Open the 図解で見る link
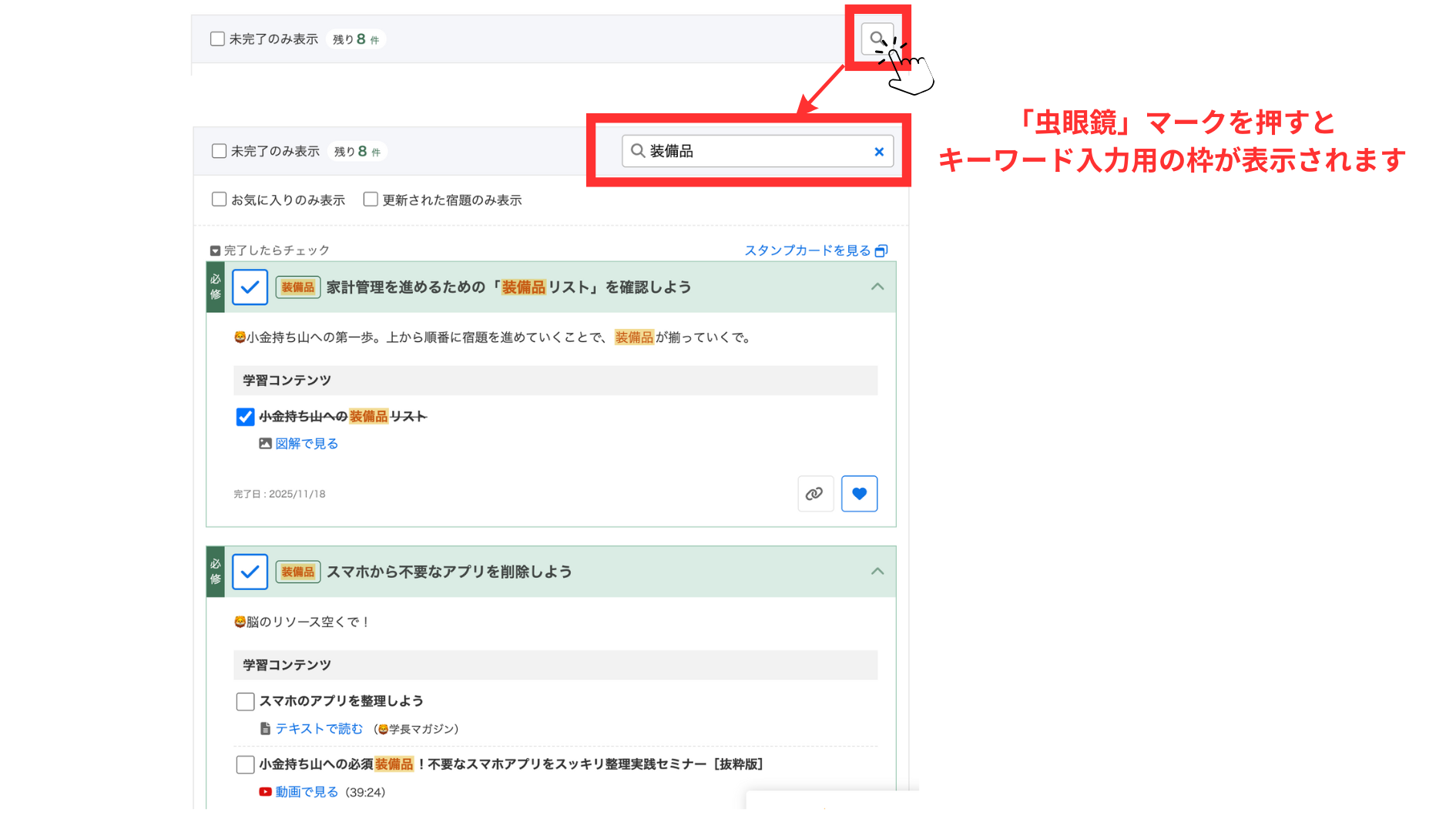Screen dimensions: 1456x819 pyautogui.click(x=307, y=444)
